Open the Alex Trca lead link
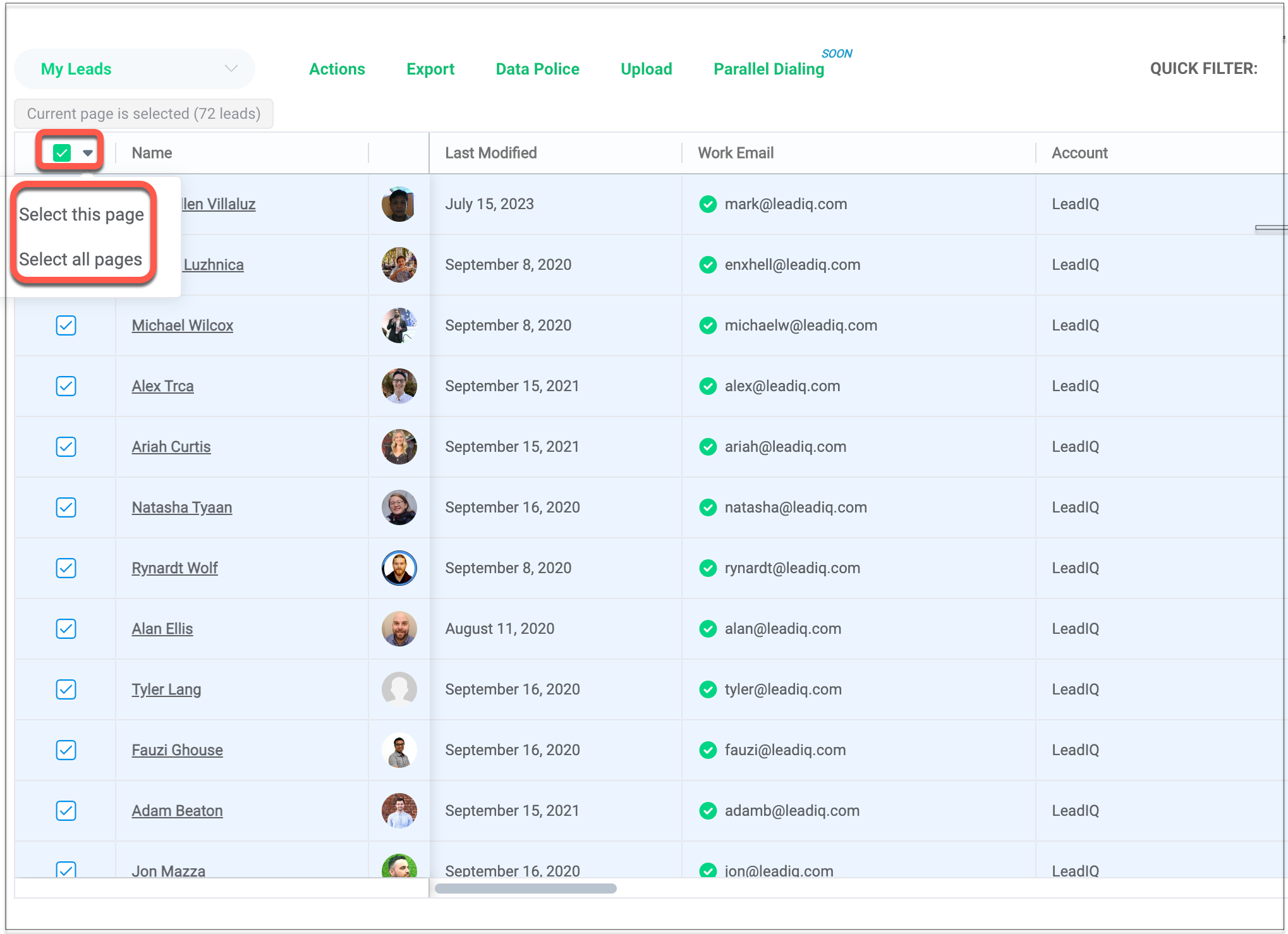The height and width of the screenshot is (934, 1288). click(x=162, y=386)
